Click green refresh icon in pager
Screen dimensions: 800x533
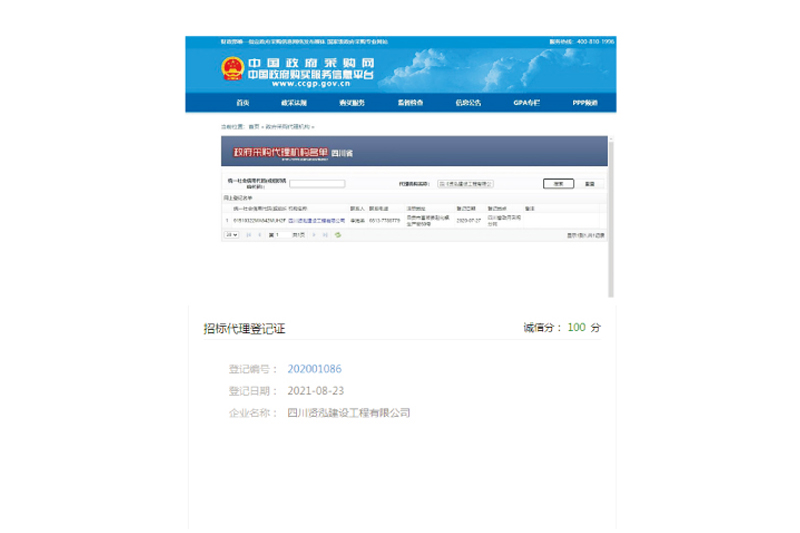339,235
